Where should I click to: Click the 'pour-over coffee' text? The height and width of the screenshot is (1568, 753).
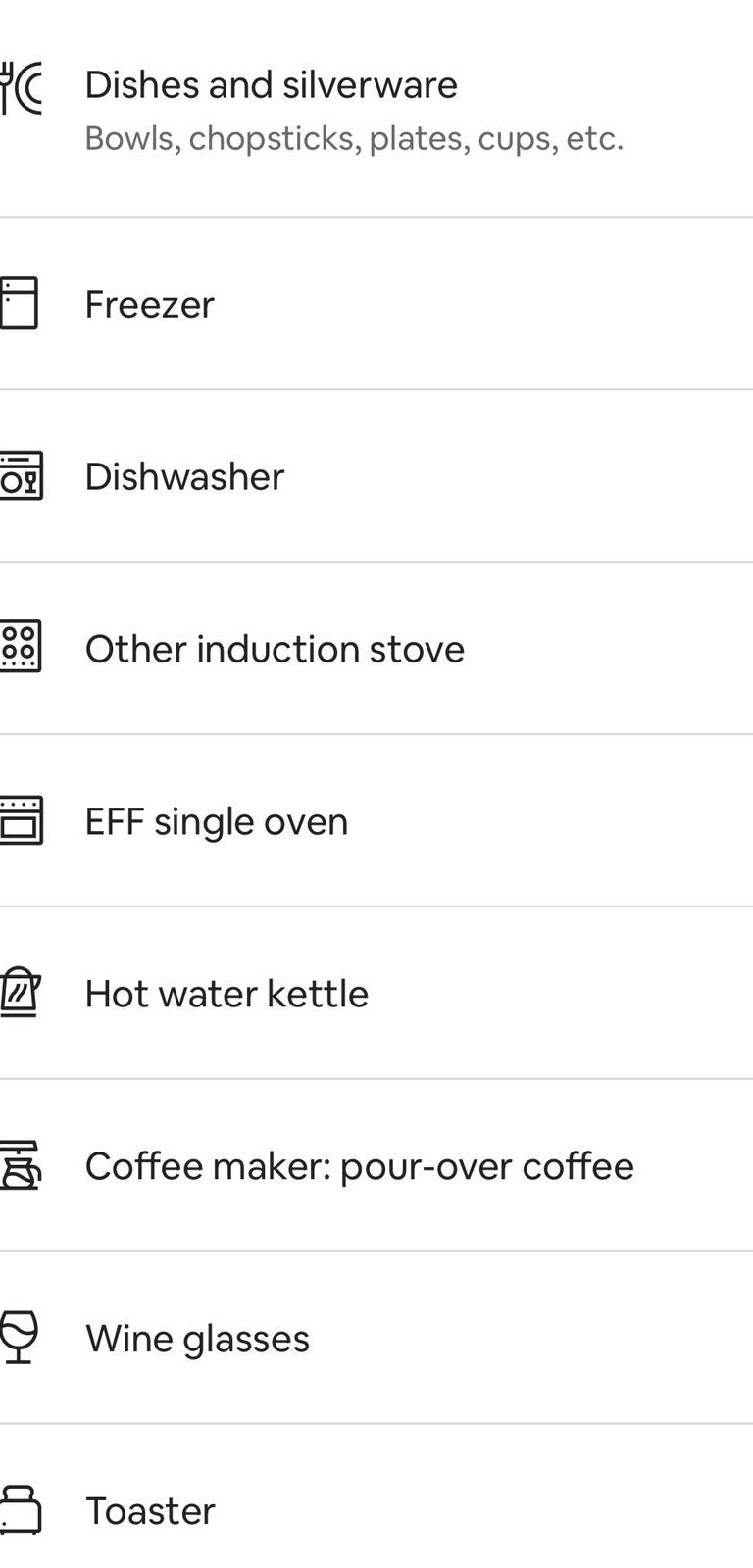487,1166
